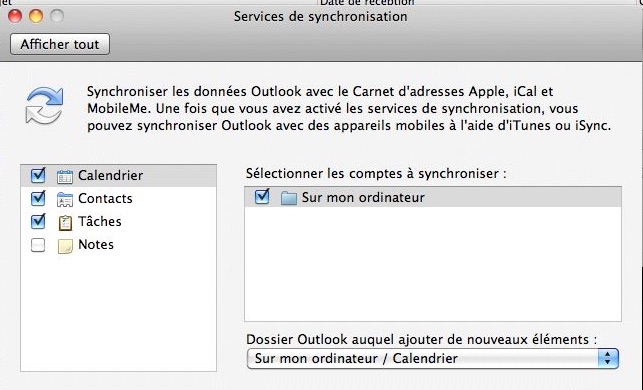Click the Afficher tout button

pyautogui.click(x=60, y=44)
